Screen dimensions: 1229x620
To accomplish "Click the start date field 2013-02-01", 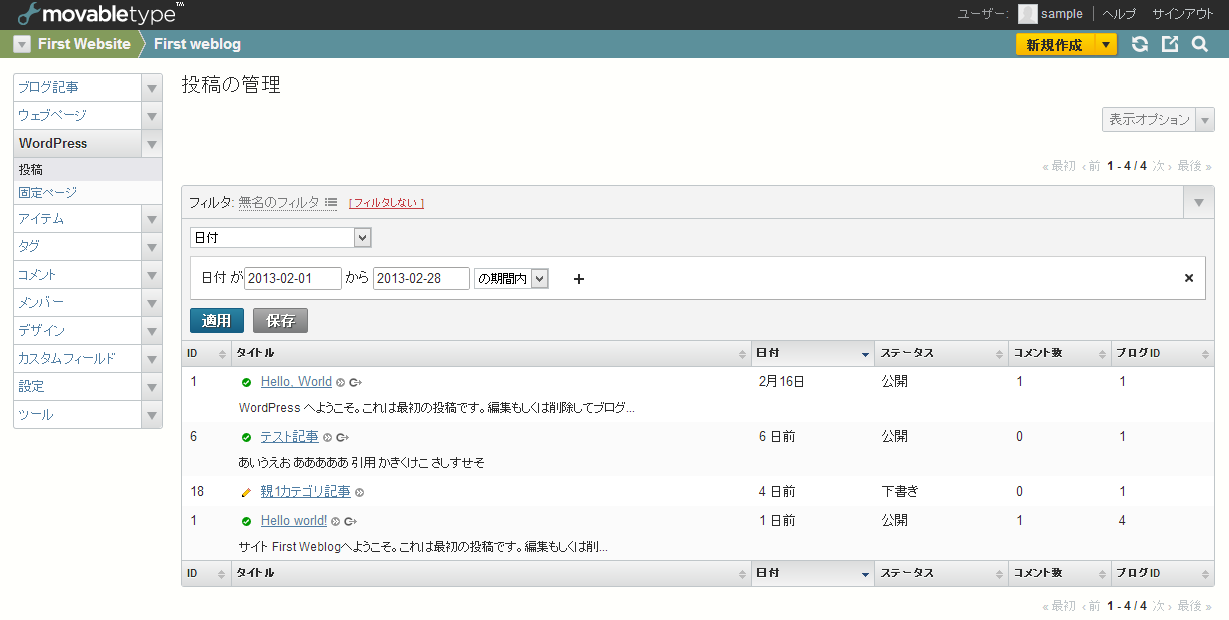I will (x=292, y=279).
